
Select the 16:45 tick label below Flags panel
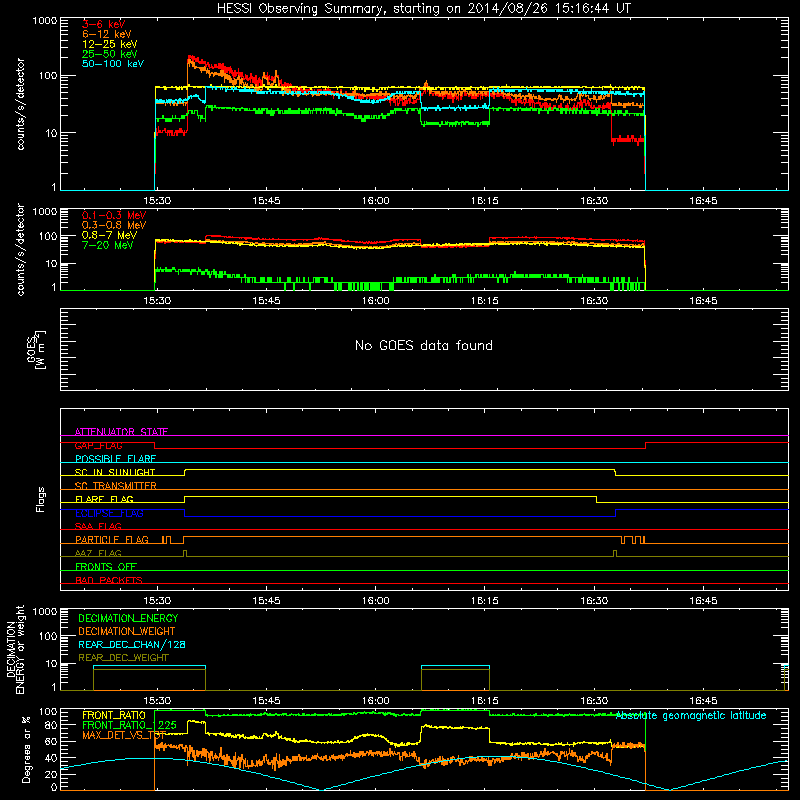[703, 601]
